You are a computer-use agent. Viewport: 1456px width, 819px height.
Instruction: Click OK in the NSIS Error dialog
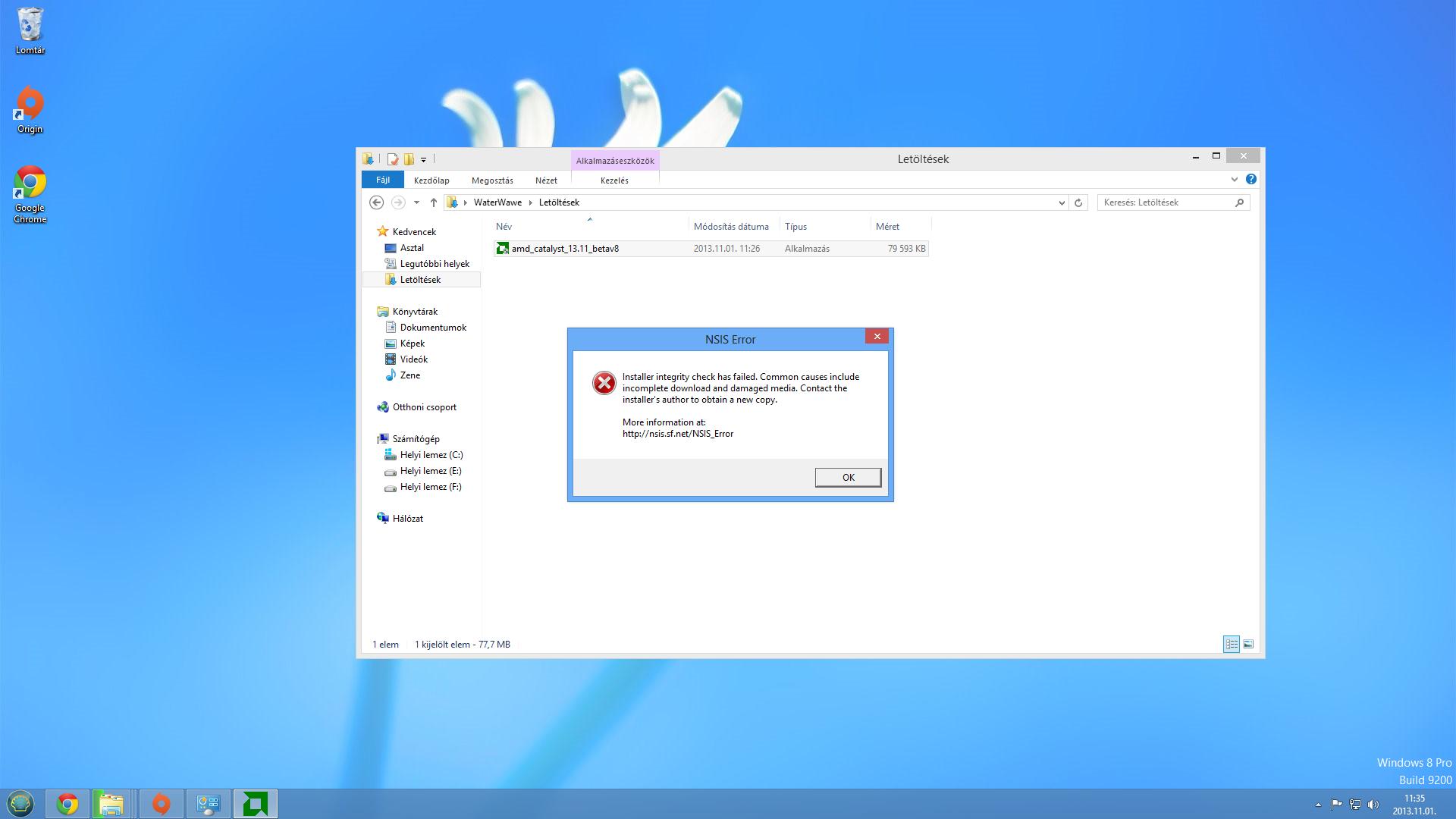[848, 477]
